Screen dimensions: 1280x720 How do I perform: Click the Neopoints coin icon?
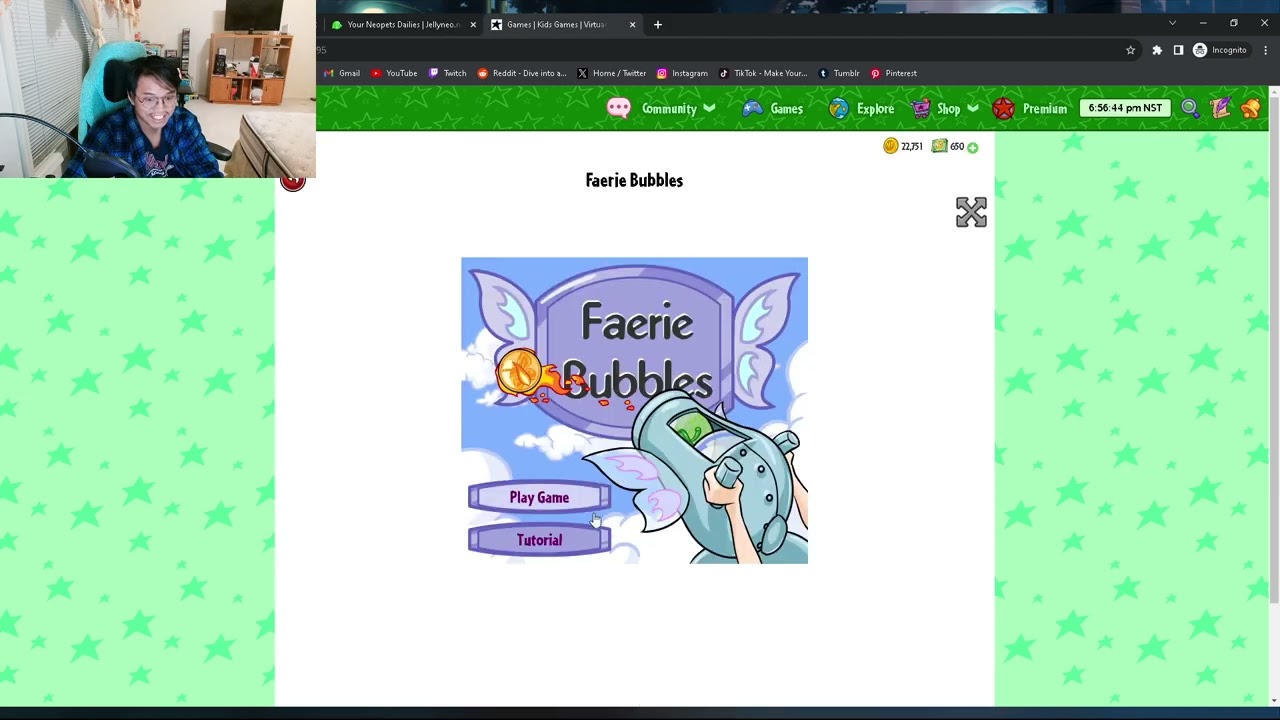[890, 146]
